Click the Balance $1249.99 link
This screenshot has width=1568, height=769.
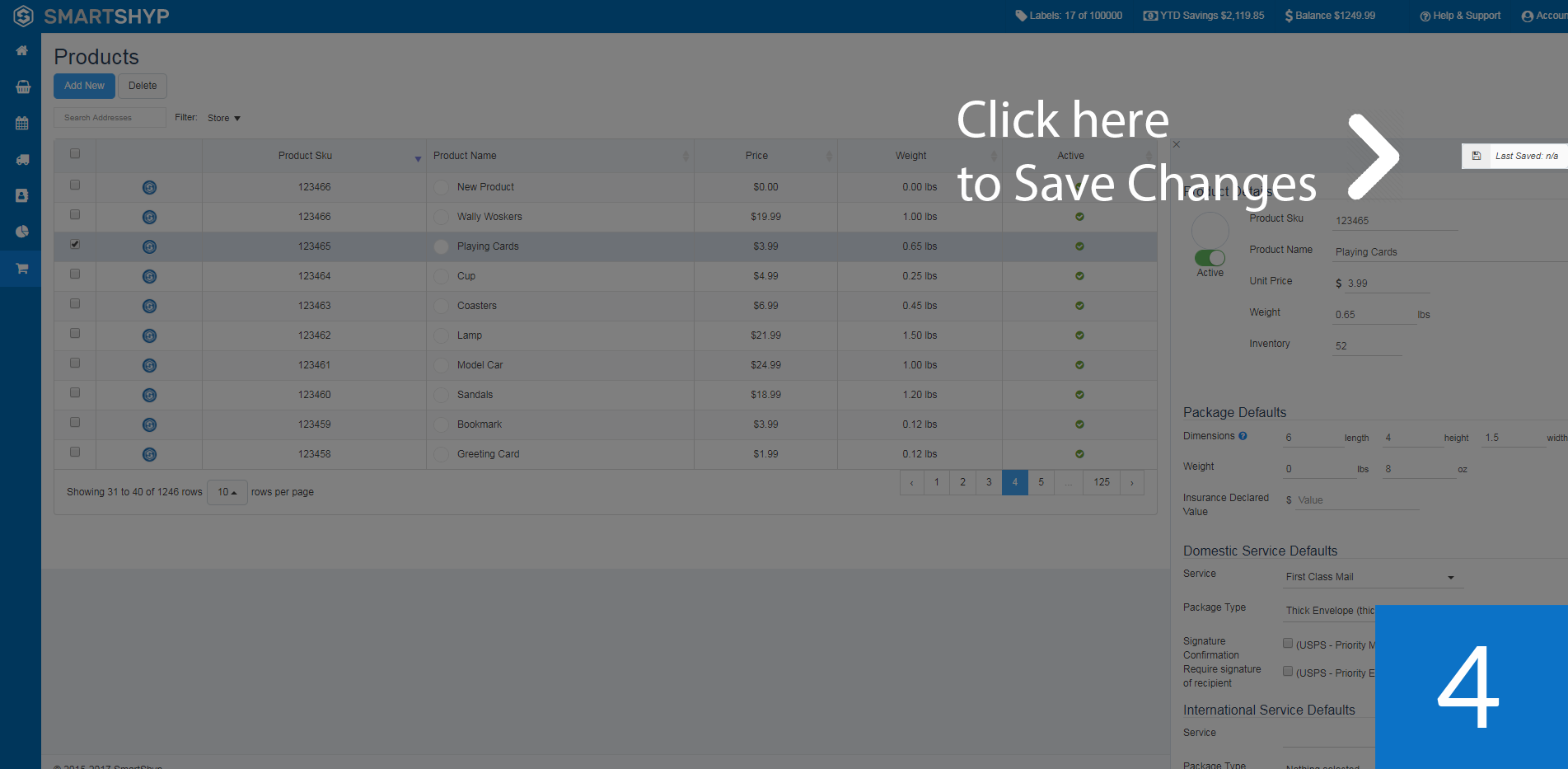click(x=1330, y=16)
